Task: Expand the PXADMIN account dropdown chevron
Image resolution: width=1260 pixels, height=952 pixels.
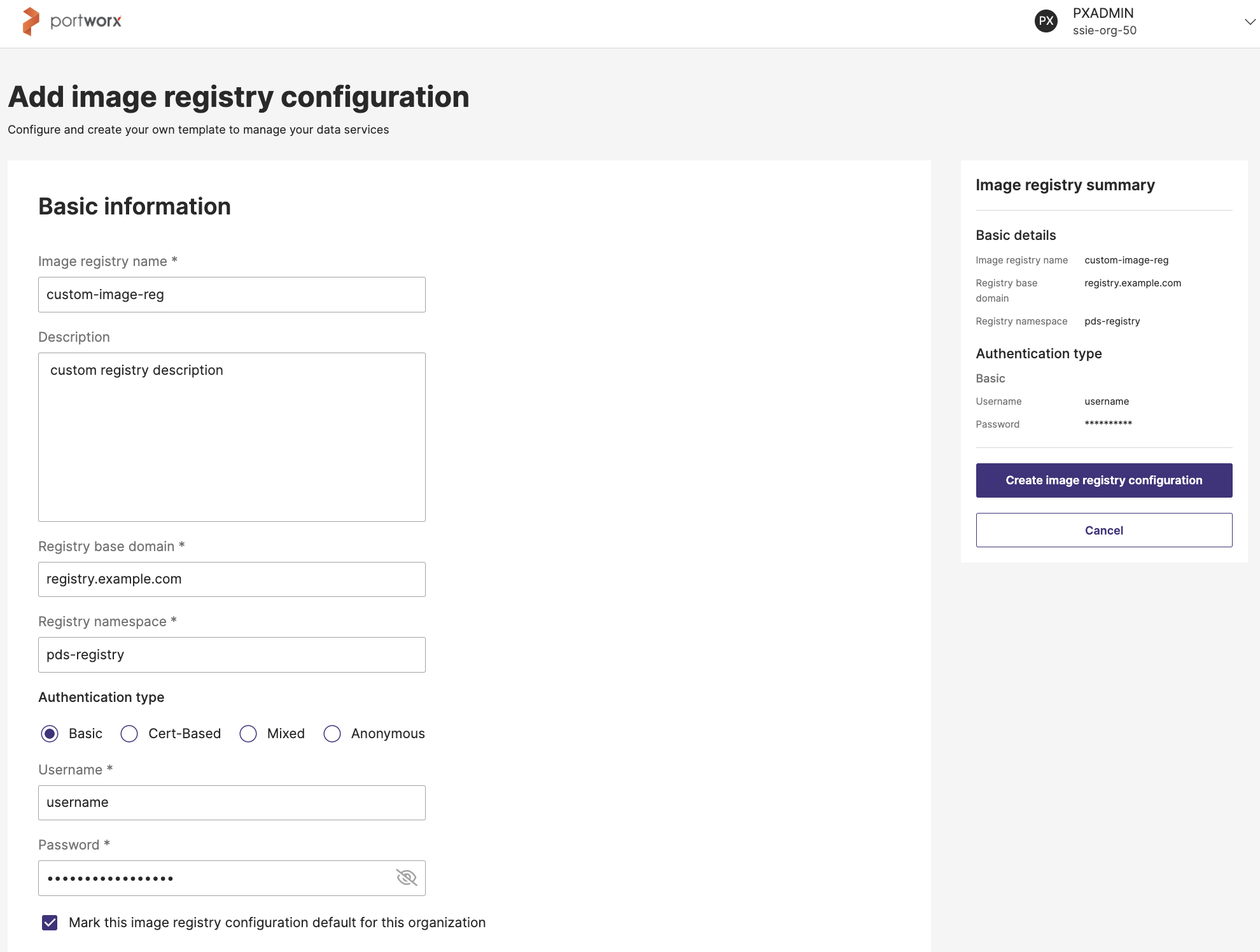Action: point(1249,22)
